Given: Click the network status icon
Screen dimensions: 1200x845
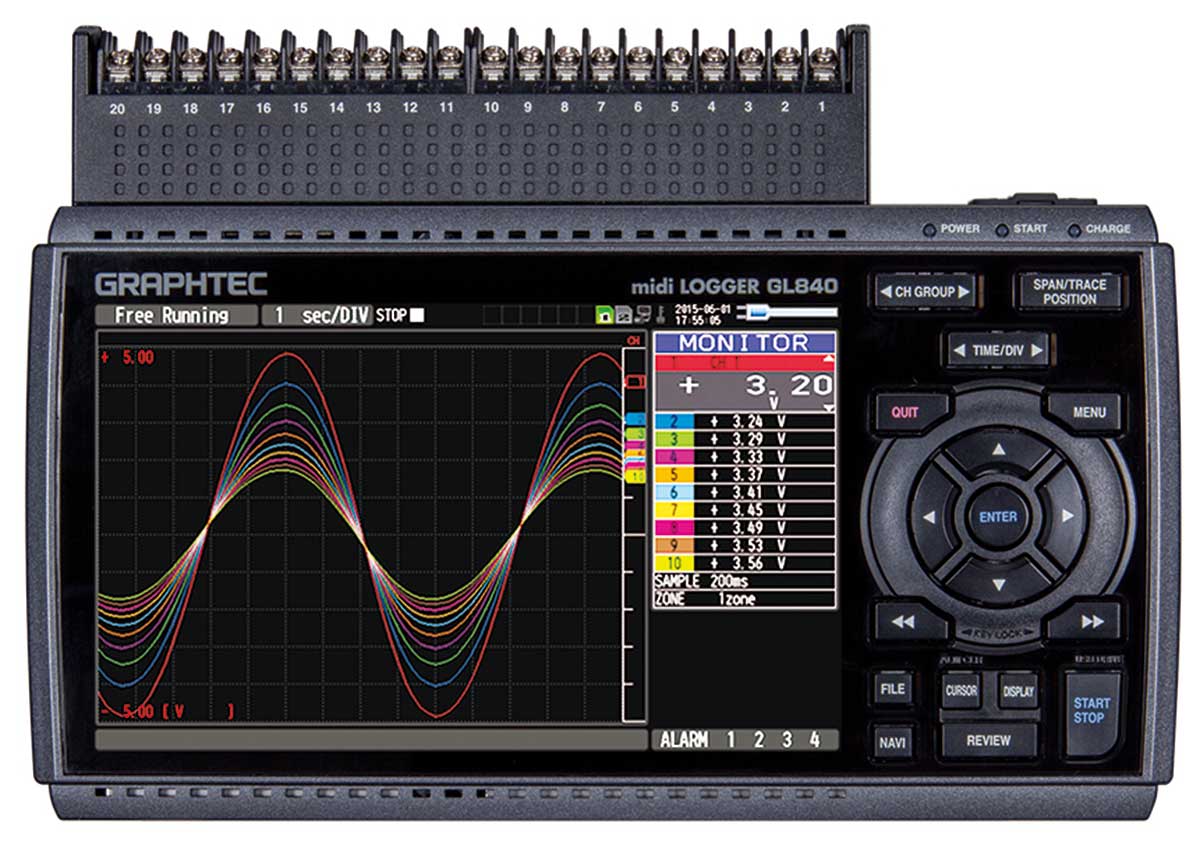Looking at the screenshot, I should (644, 315).
